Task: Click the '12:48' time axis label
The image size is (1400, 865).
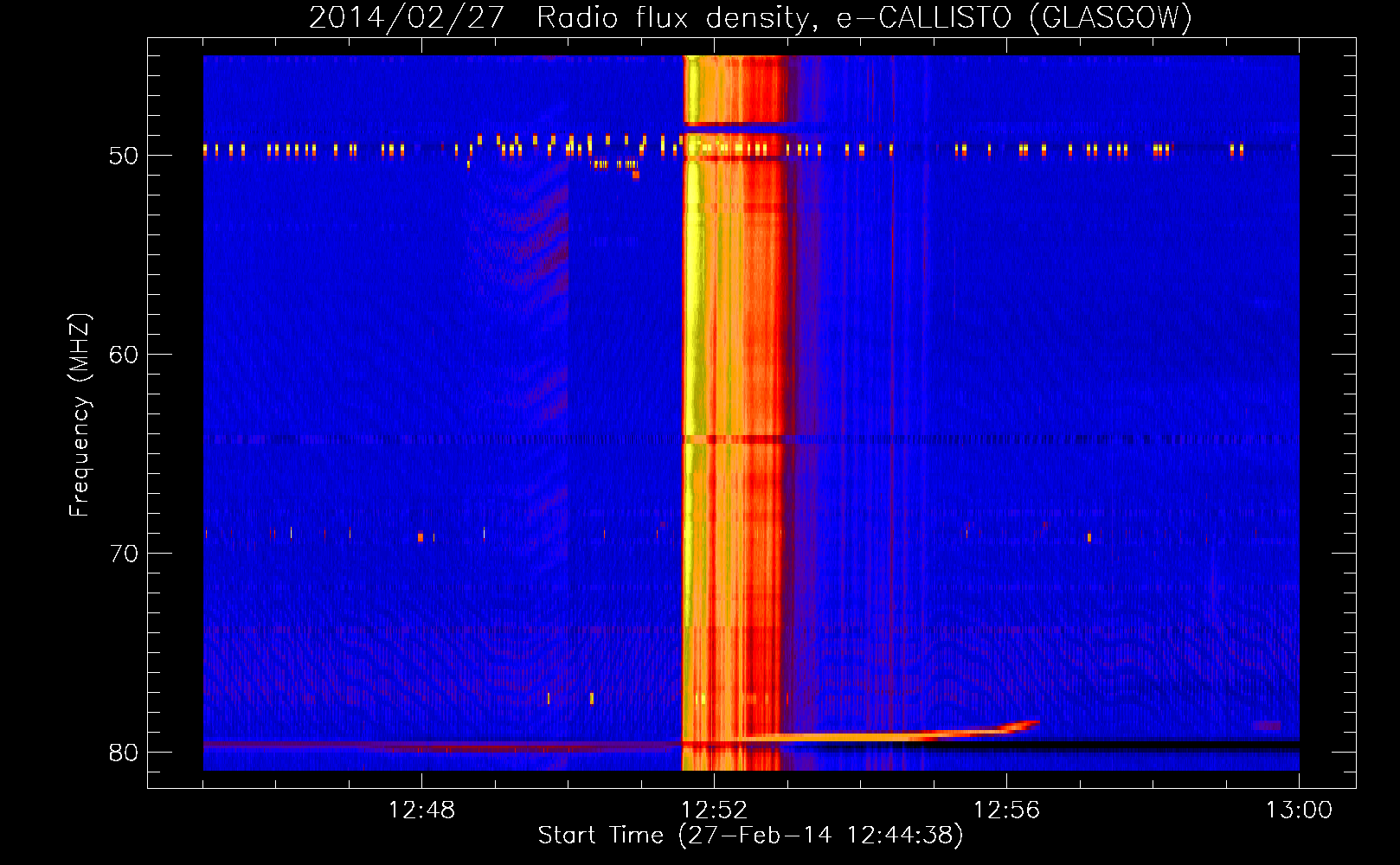Action: [421, 811]
